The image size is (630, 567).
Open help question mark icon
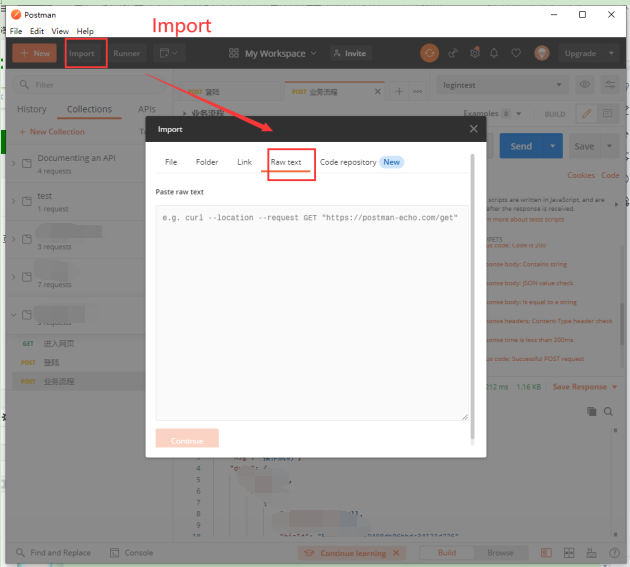[x=614, y=553]
